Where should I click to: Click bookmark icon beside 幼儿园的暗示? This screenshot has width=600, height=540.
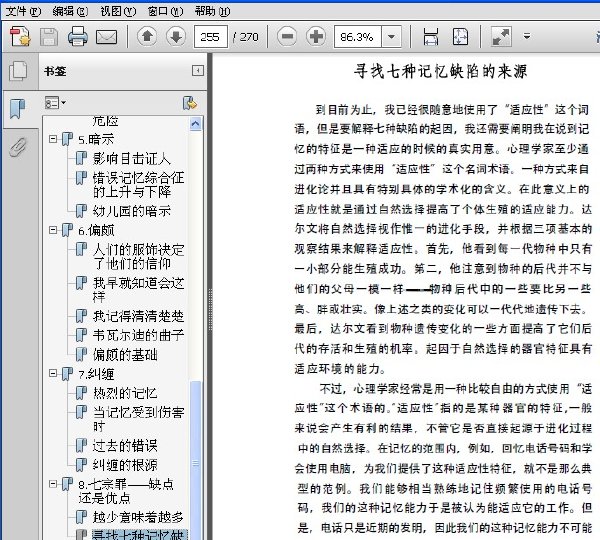81,210
